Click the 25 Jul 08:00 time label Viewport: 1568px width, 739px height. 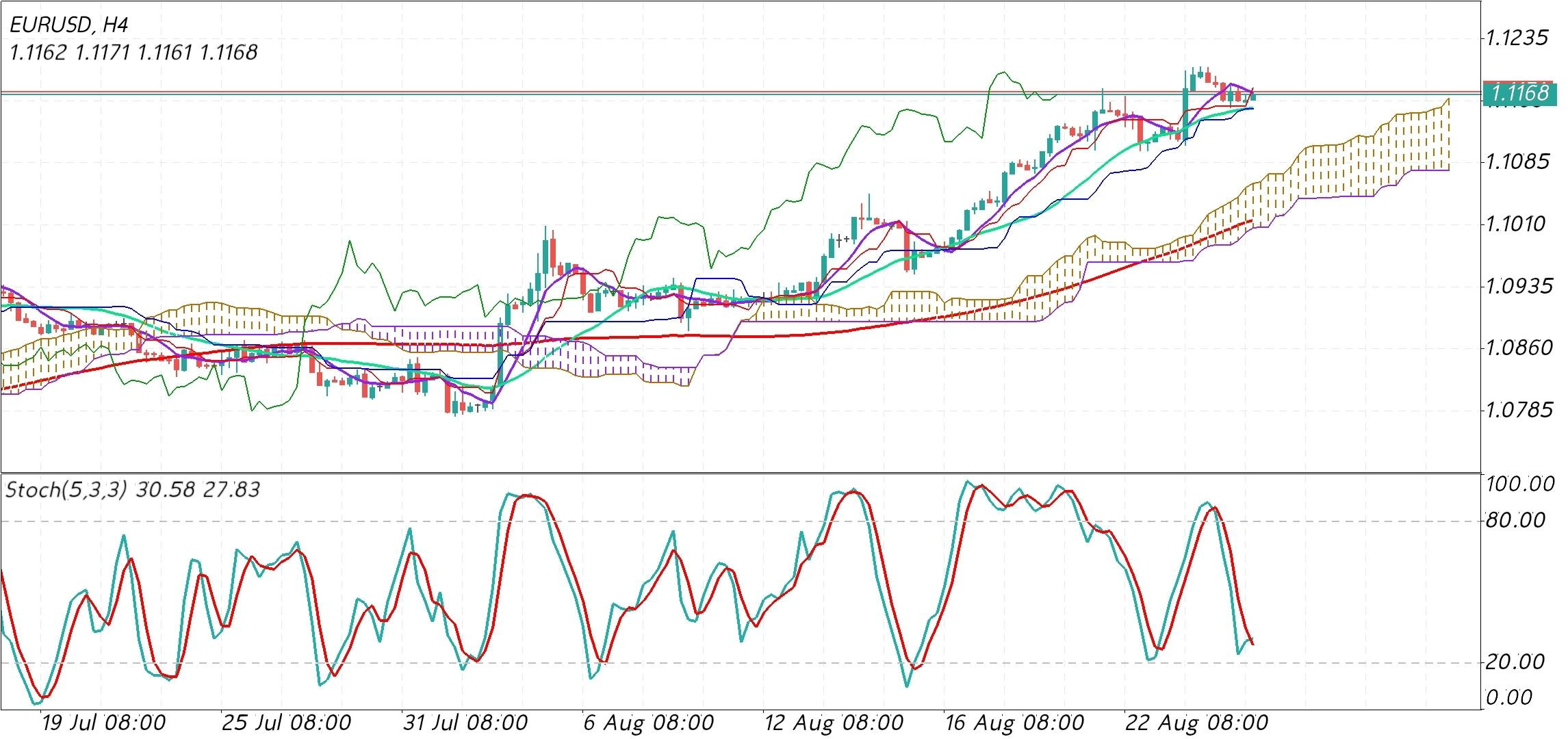click(x=286, y=723)
